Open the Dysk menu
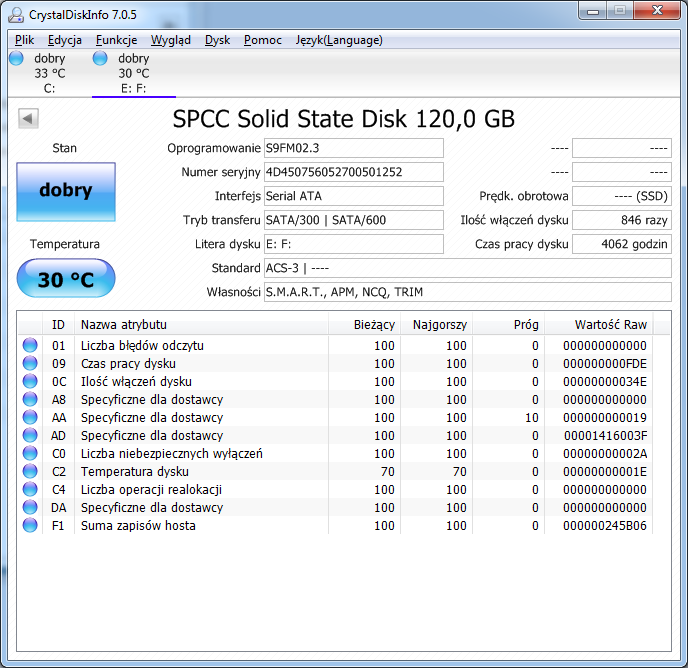This screenshot has width=692, height=670. [218, 40]
